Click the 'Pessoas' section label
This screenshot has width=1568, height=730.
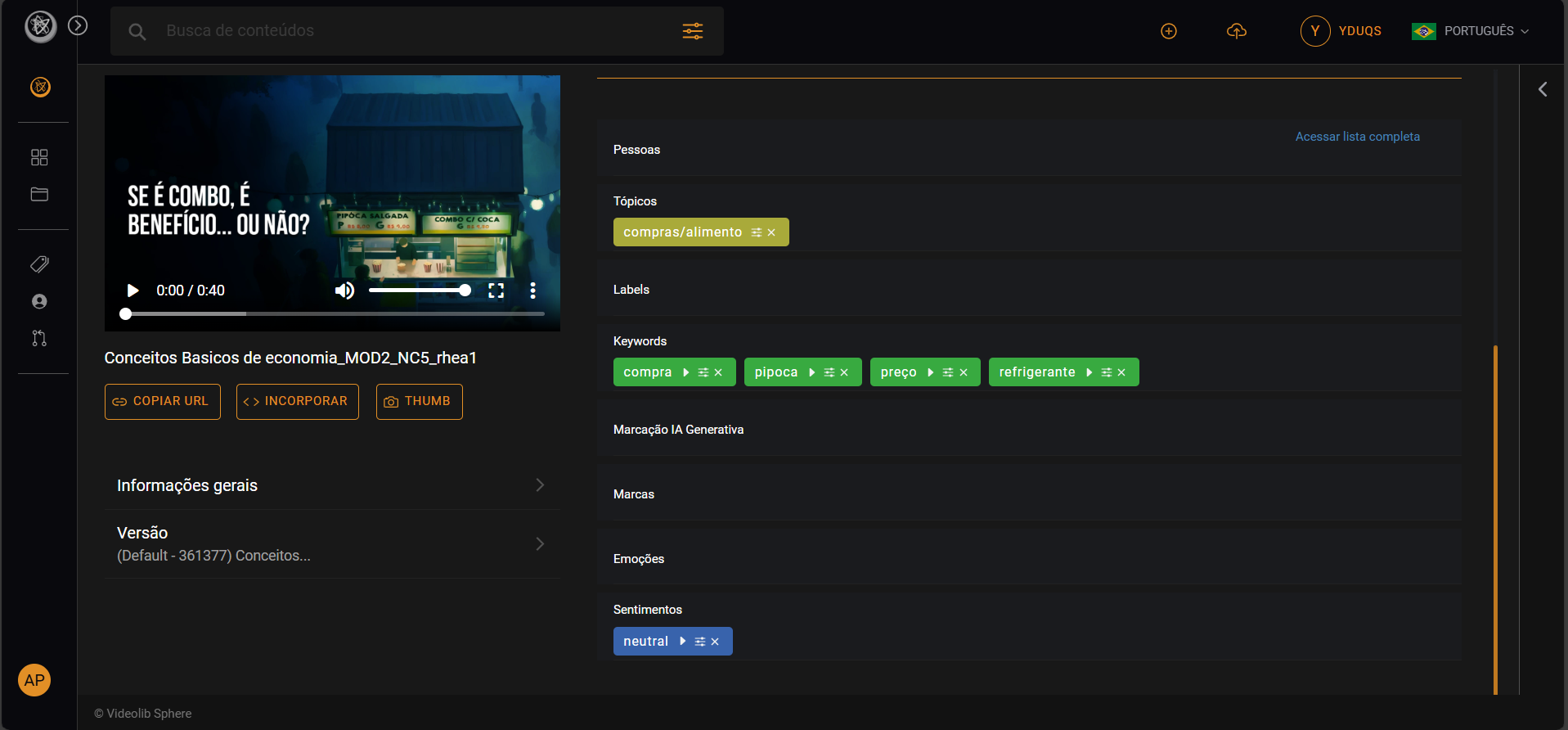(636, 150)
